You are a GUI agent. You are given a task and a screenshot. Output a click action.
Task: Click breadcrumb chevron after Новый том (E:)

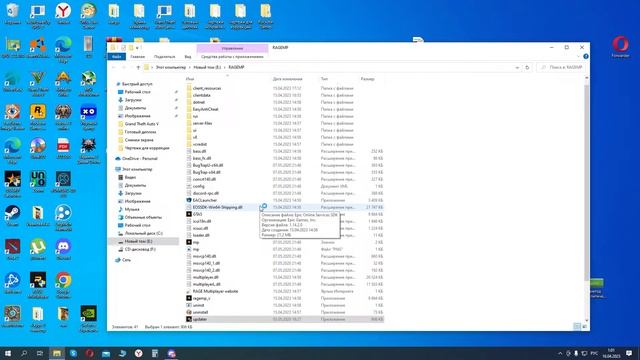click(225, 67)
